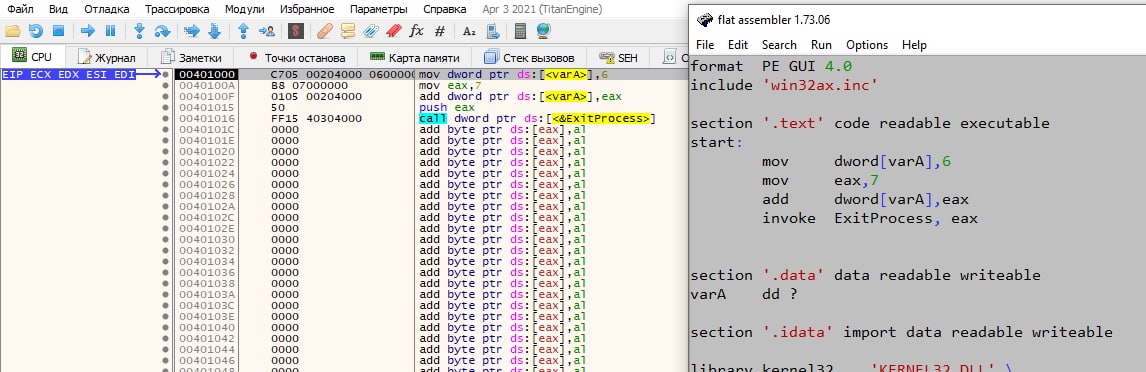Viewport: 1146px width, 372px height.
Task: Click the 'invoke ExitProcess, eax' line in editor
Action: coord(870,218)
